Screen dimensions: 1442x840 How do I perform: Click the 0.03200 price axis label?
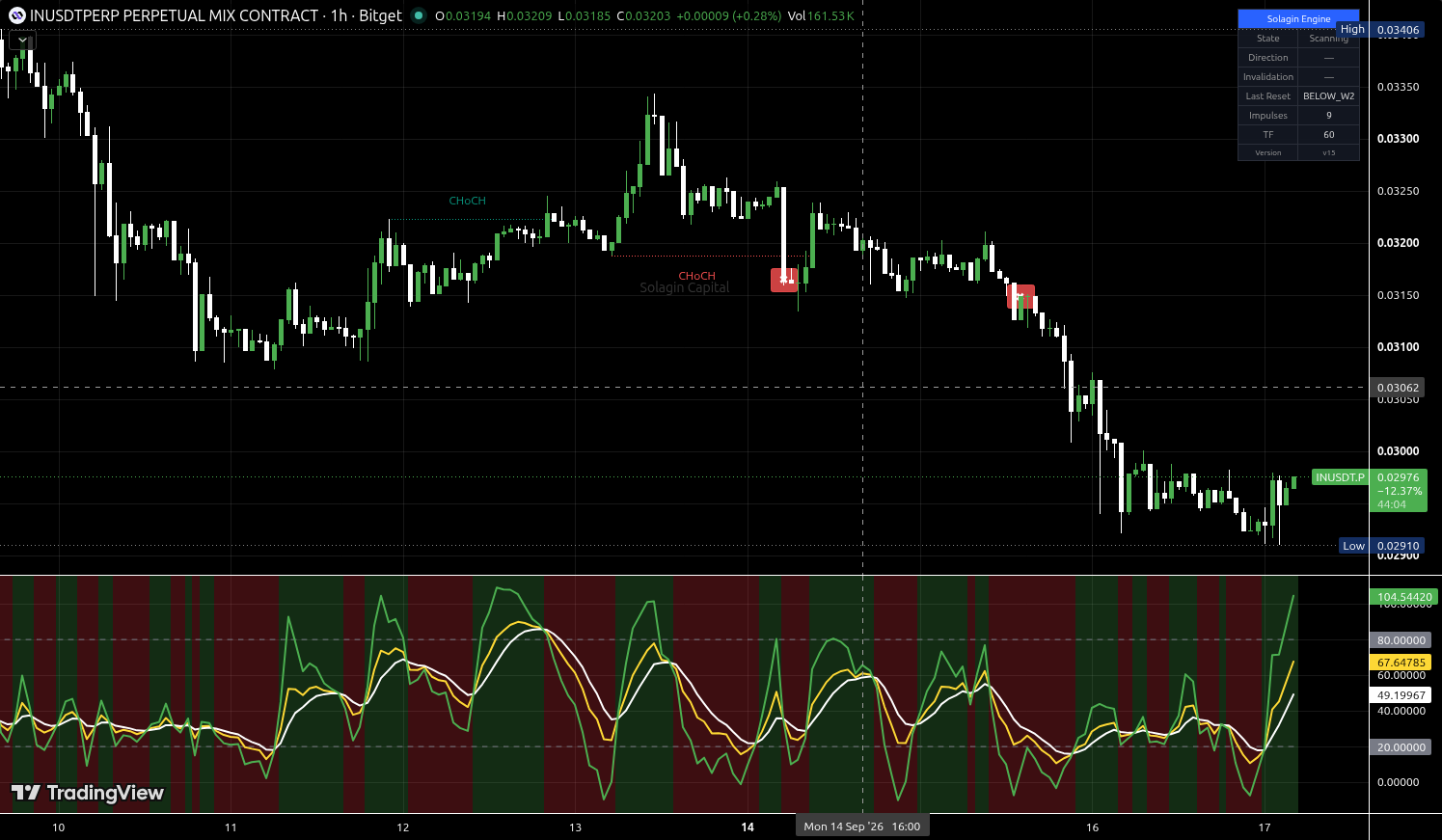coord(1398,243)
